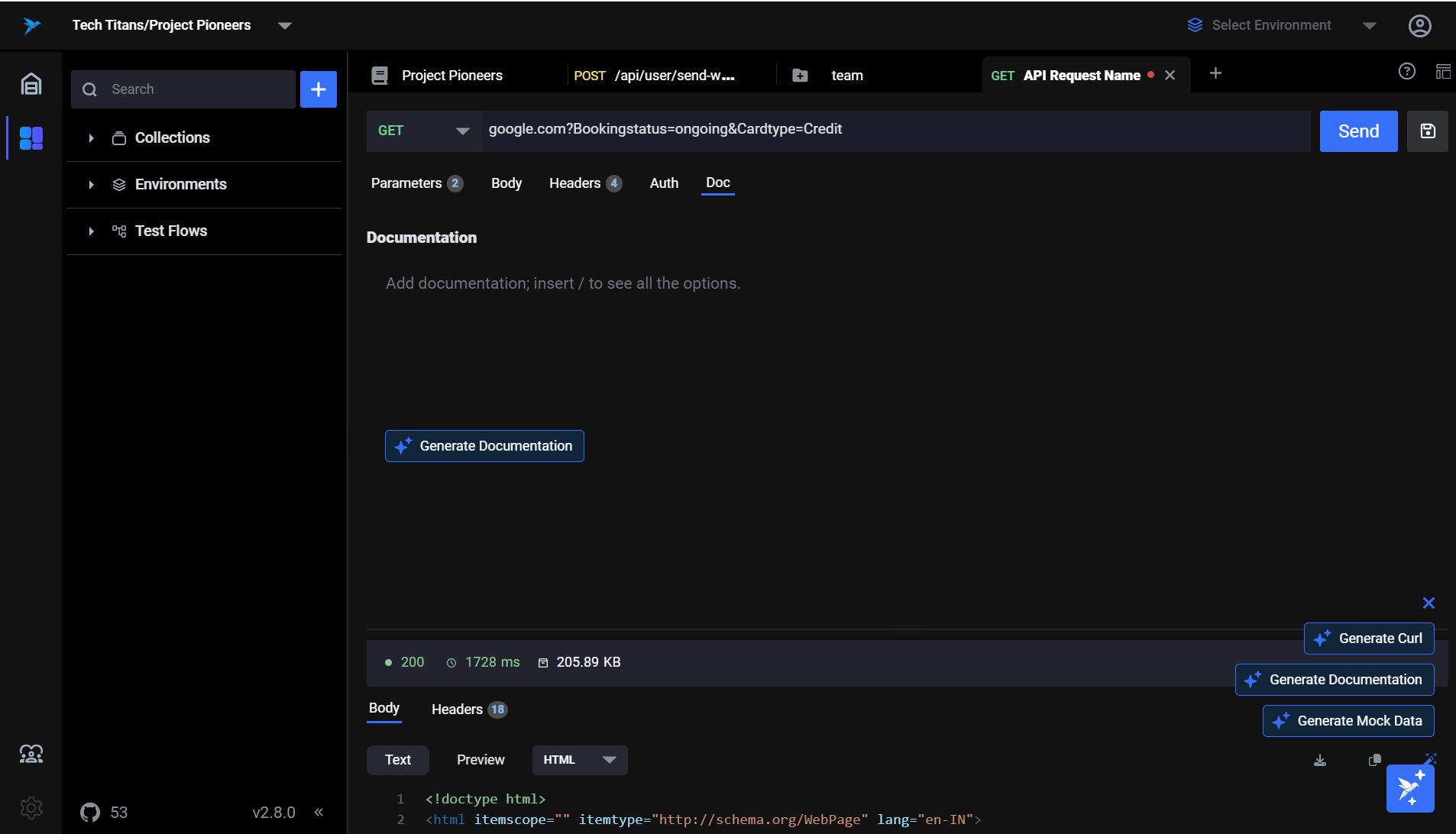Open the Community icon in sidebar
The image size is (1456, 834).
click(31, 754)
